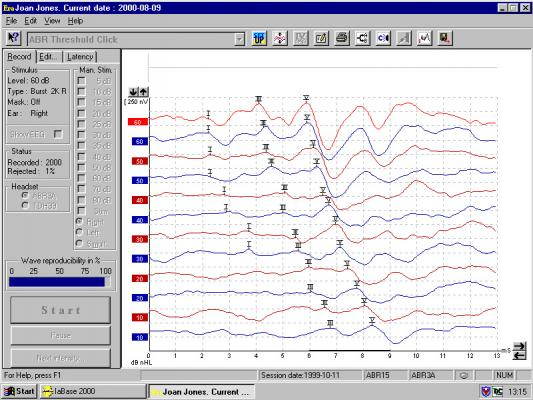This screenshot has width=533, height=400.
Task: Click the save and exit icon
Action: (445, 38)
